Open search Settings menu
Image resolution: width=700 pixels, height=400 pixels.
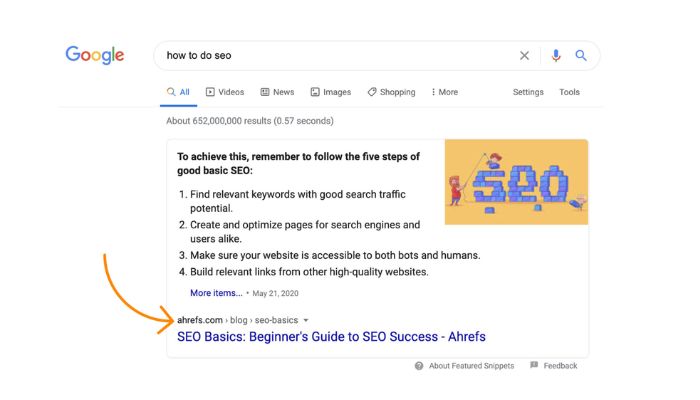[x=528, y=92]
